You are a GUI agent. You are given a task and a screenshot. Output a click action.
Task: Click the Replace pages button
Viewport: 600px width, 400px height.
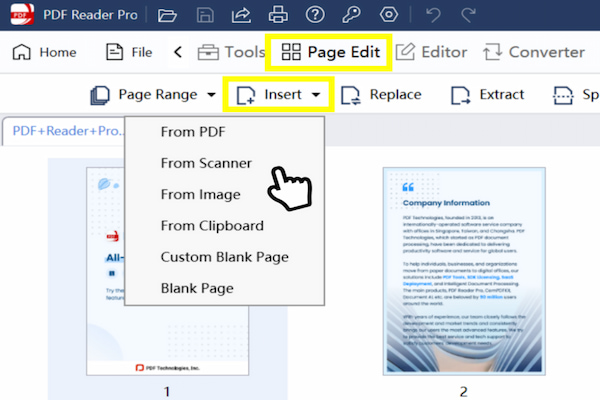[x=381, y=95]
